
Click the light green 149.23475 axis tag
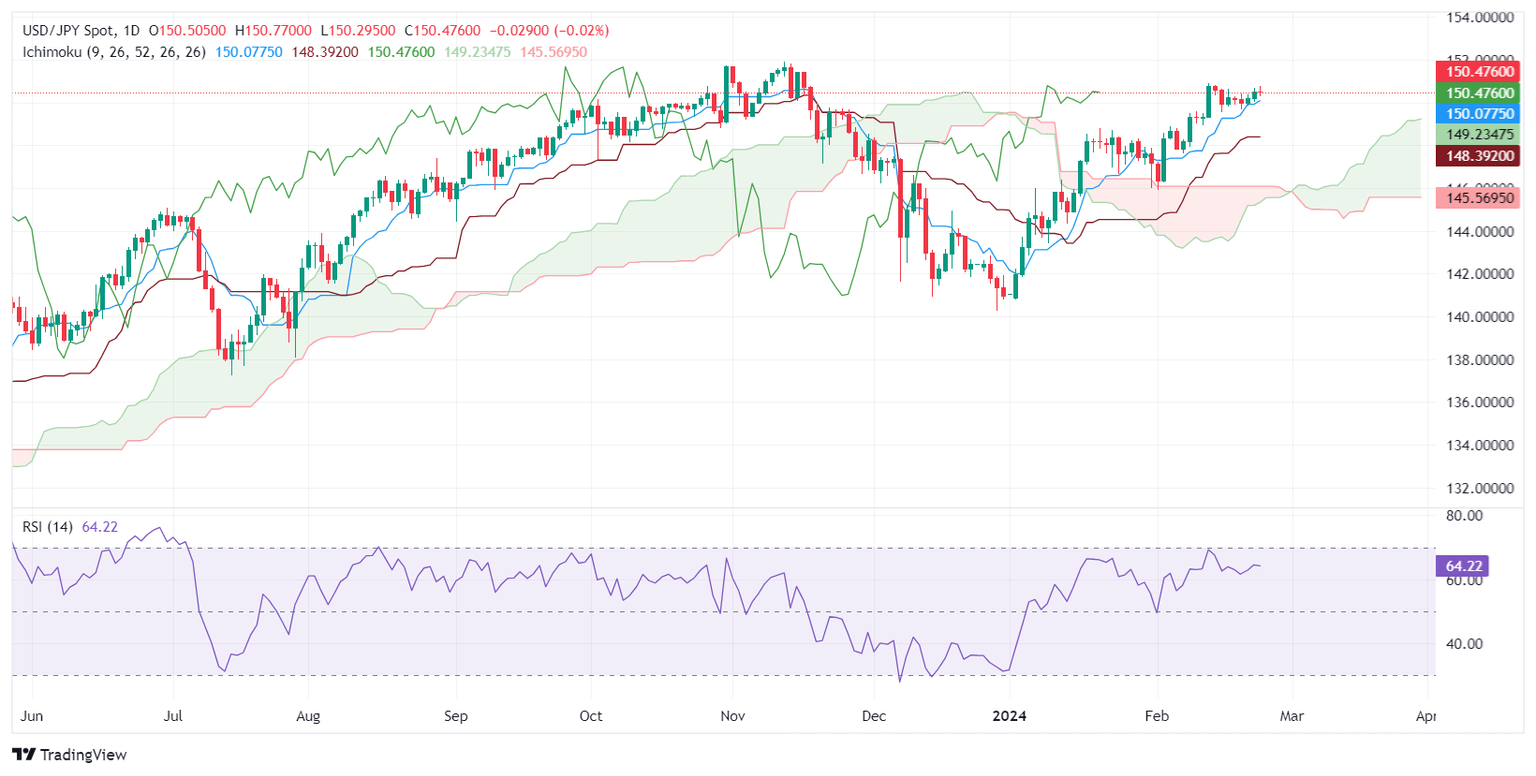click(1477, 135)
